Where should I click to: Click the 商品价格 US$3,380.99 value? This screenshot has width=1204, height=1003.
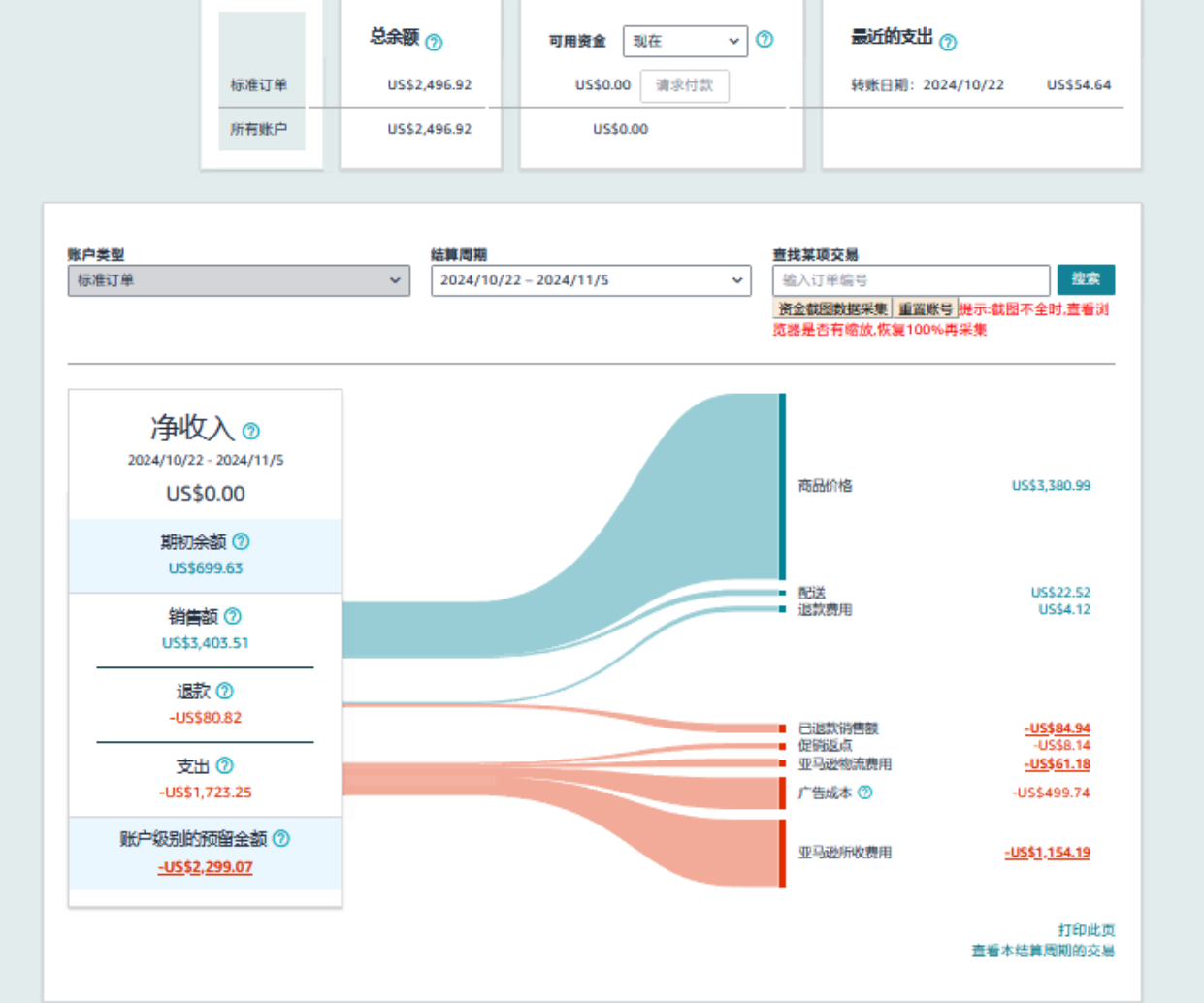coord(1051,485)
